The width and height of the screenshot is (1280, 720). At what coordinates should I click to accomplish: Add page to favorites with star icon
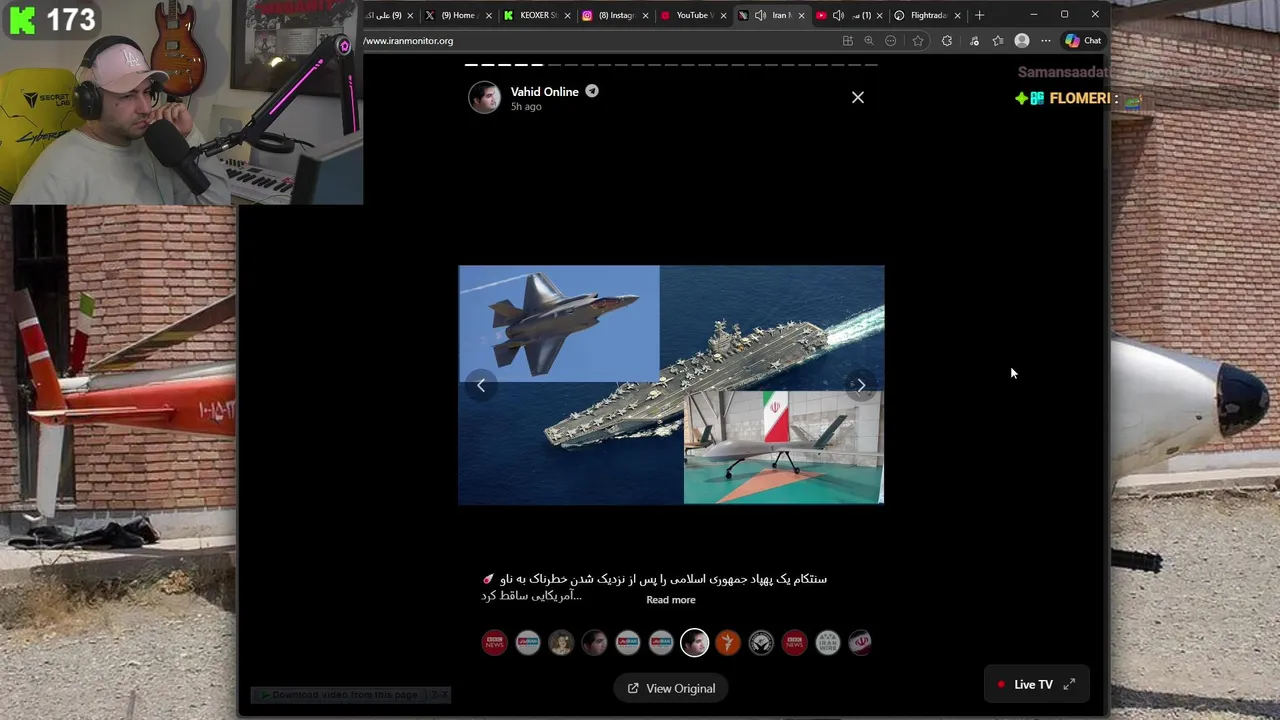(918, 41)
